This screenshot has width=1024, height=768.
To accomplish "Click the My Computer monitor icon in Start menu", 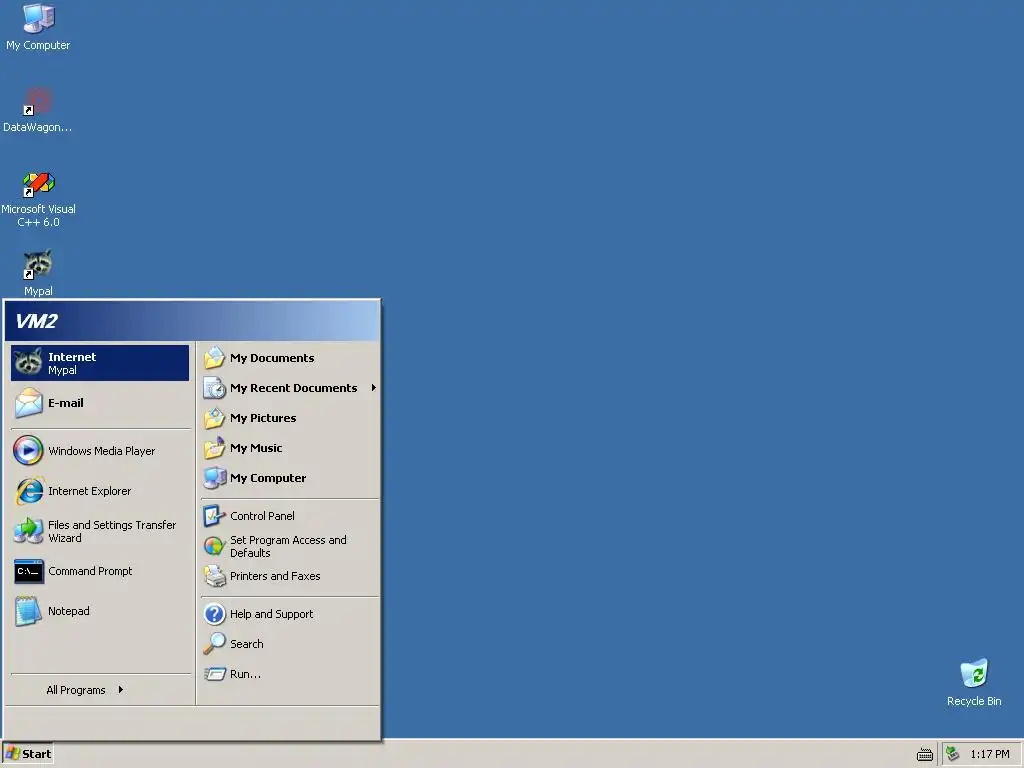I will (x=214, y=478).
